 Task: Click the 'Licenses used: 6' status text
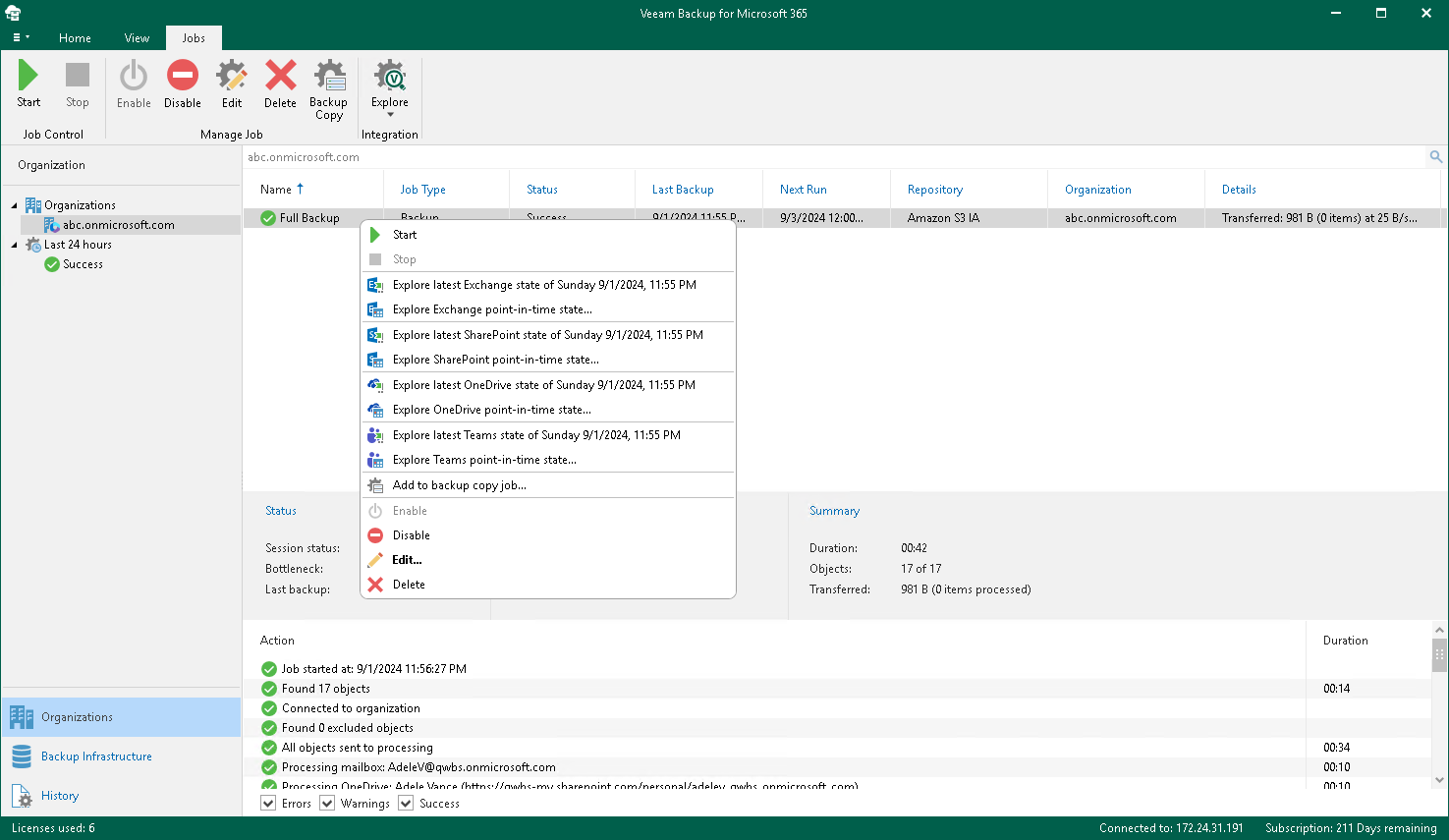point(53,828)
